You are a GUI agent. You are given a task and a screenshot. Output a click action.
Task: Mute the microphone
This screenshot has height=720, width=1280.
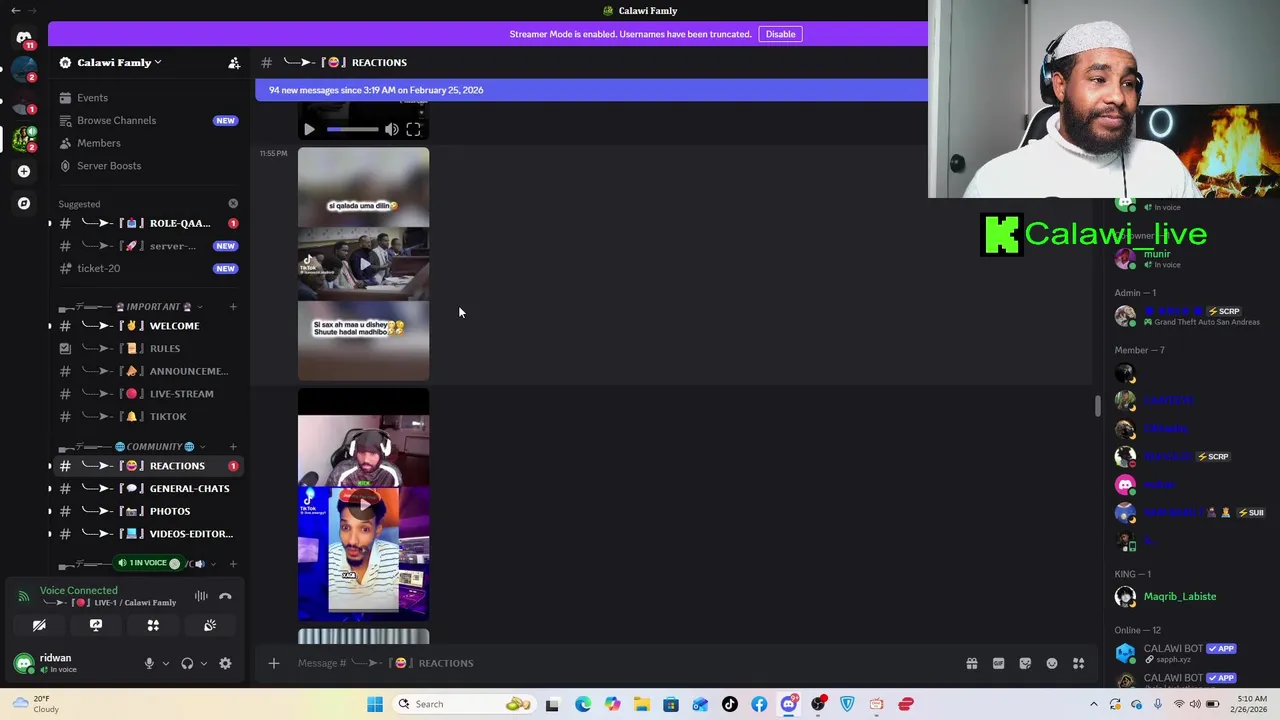[149, 663]
